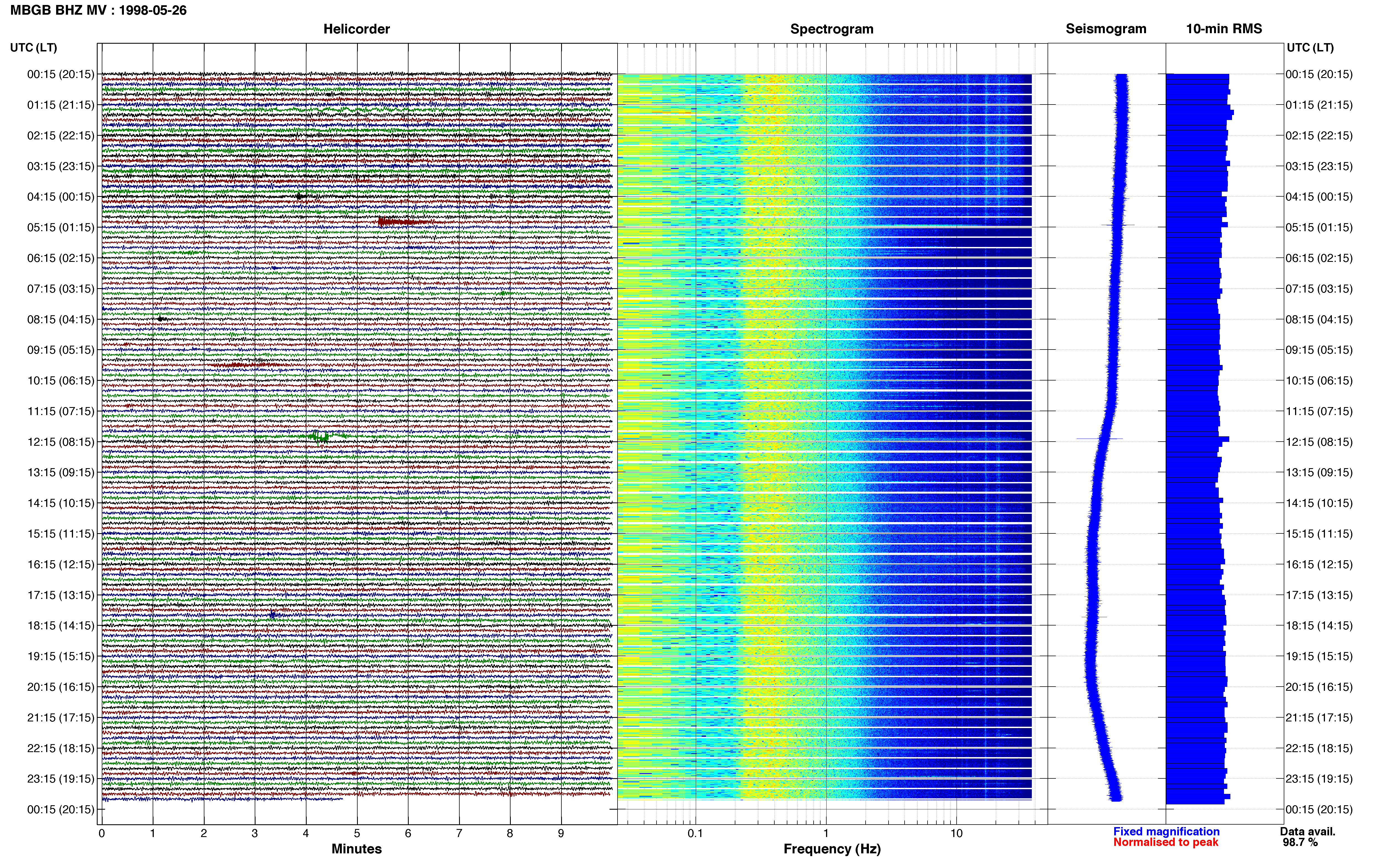Select left time label '22:15 (18:15)'
The height and width of the screenshot is (868, 1388).
point(60,749)
